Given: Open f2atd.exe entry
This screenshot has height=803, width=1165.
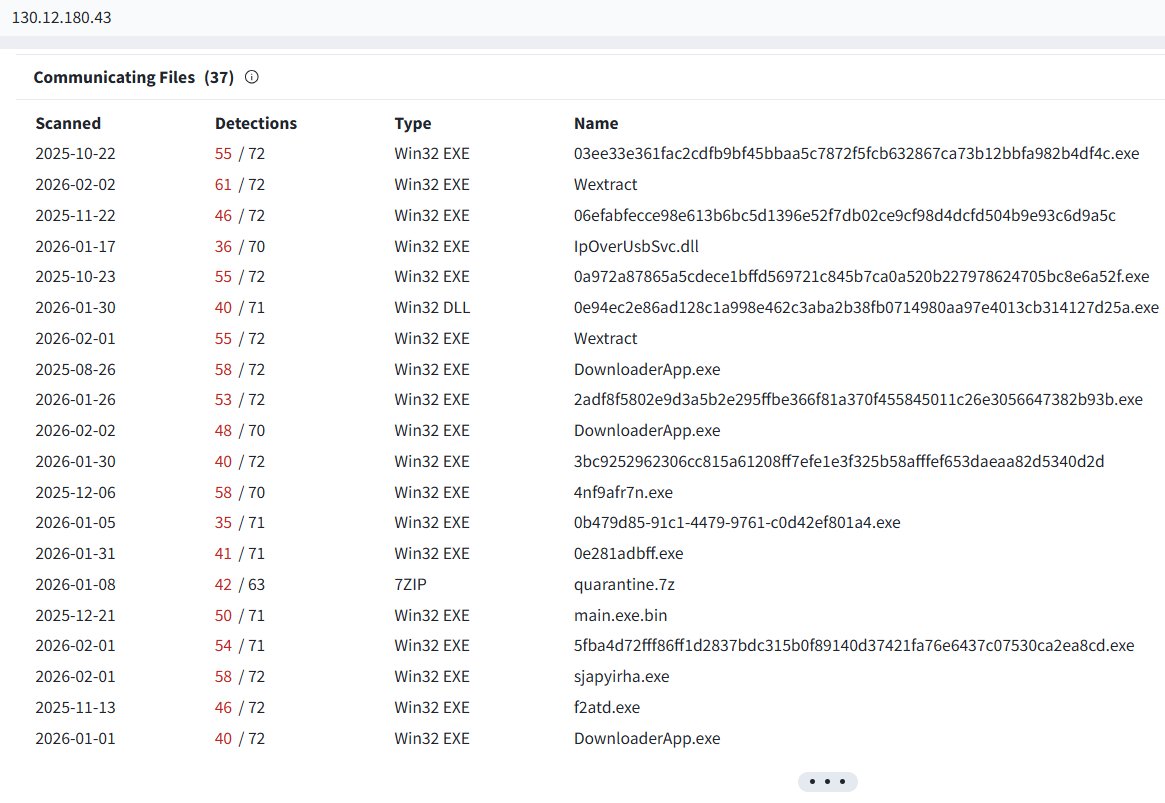Looking at the screenshot, I should (606, 708).
